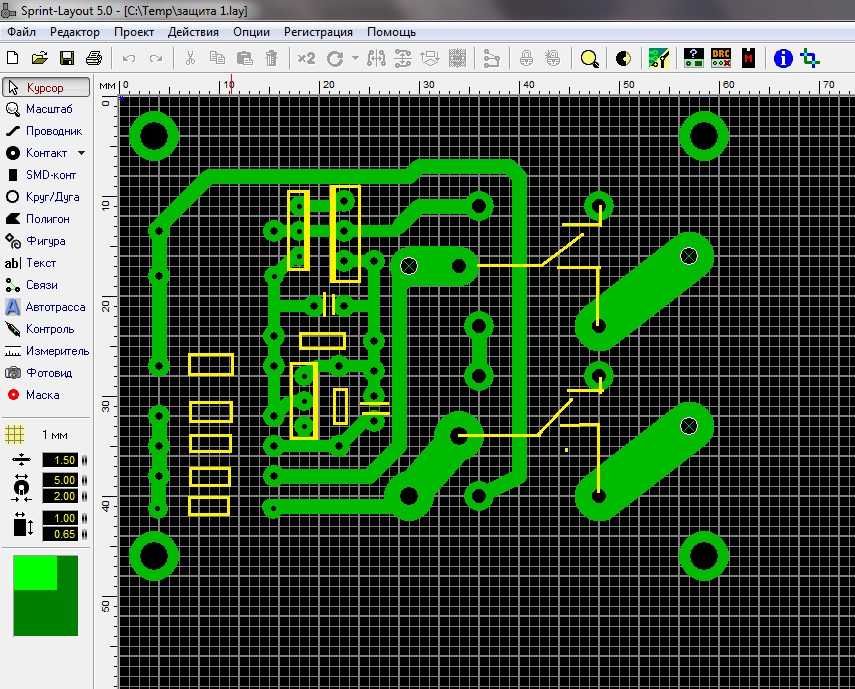
Task: Duplicate selection with the x2 icon
Action: tap(306, 58)
